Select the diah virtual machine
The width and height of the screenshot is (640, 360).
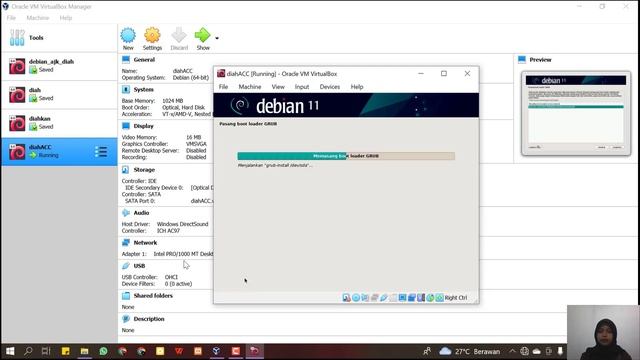pyautogui.click(x=59, y=95)
